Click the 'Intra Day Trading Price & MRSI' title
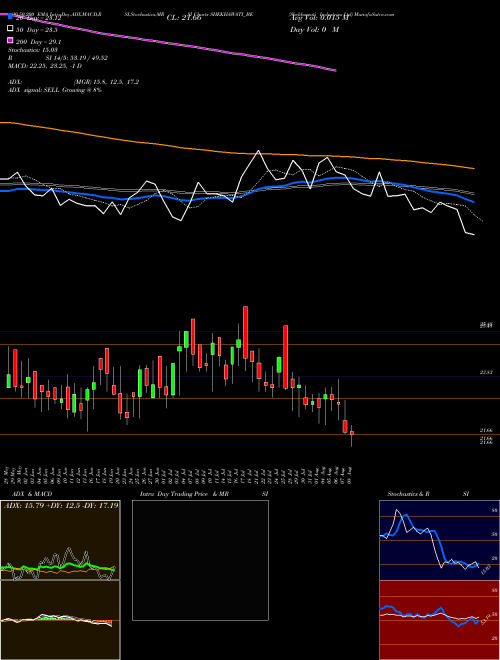 click(204, 494)
